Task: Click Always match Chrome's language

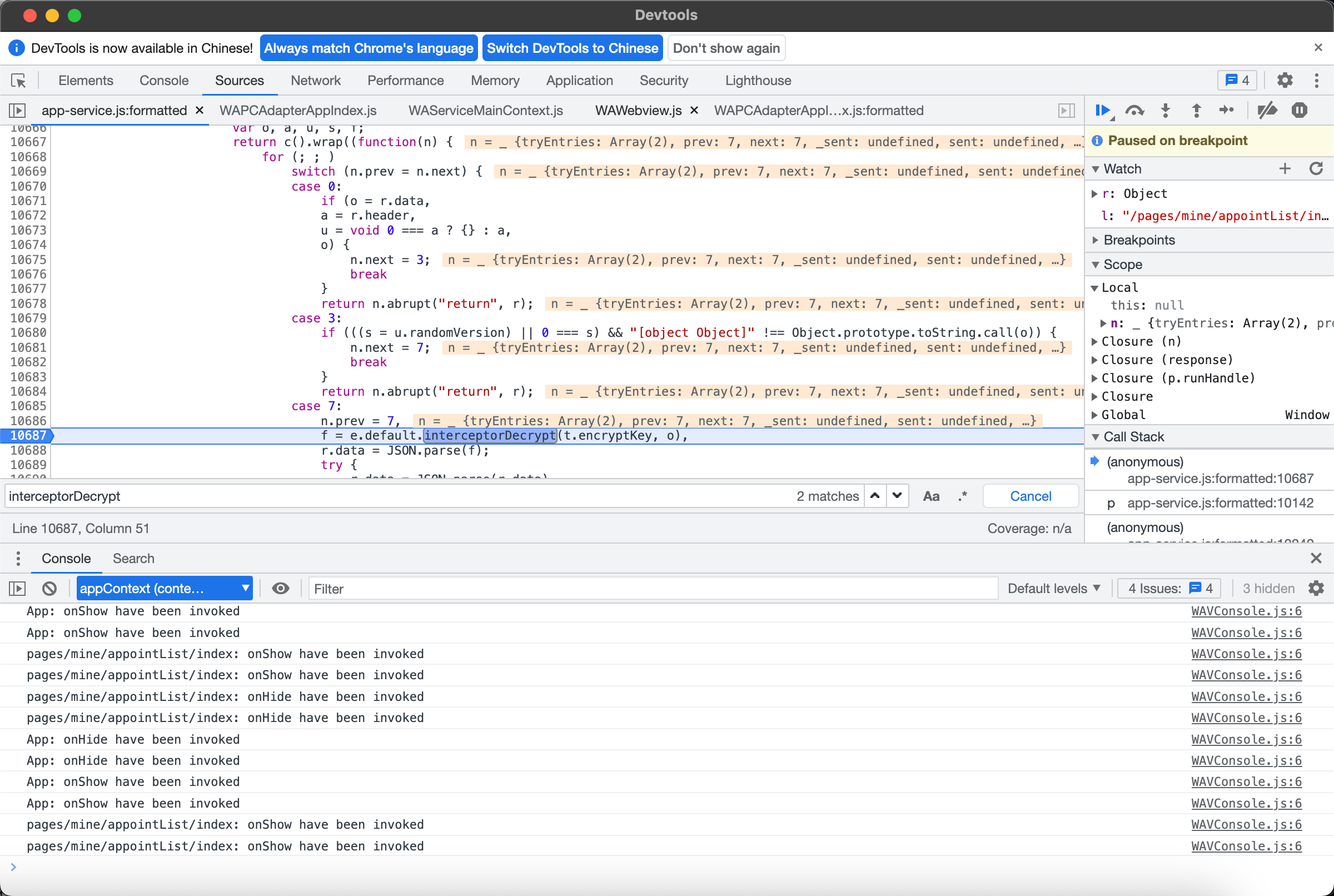Action: pyautogui.click(x=369, y=48)
